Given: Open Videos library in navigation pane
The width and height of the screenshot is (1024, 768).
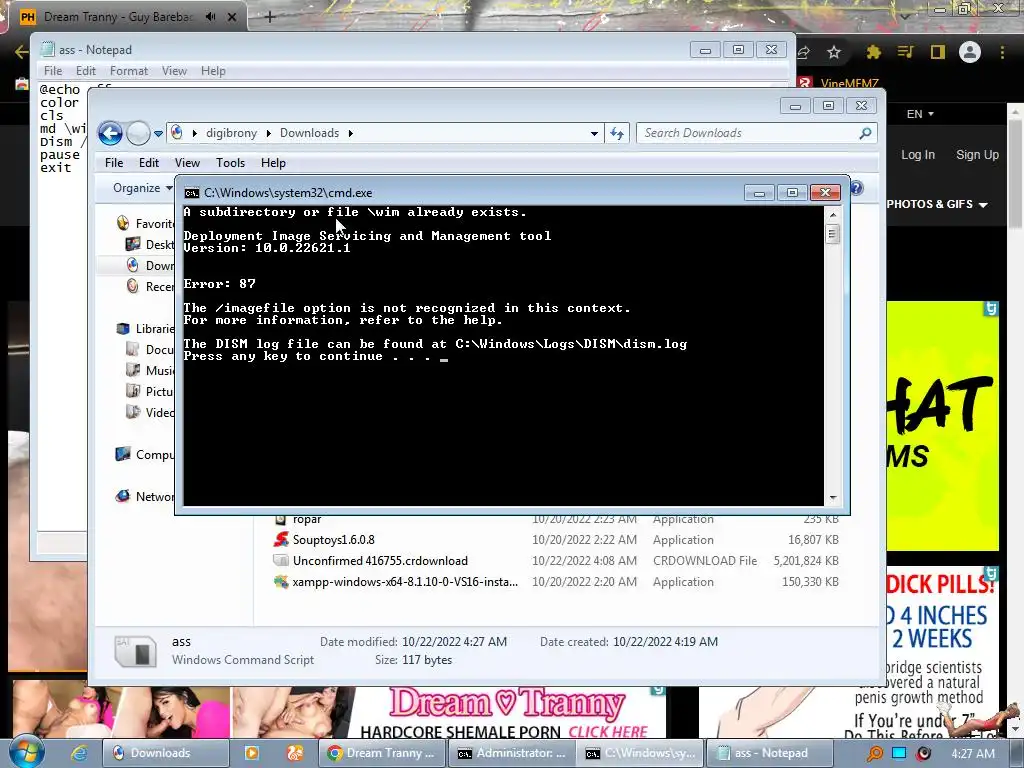Looking at the screenshot, I should click(151, 412).
